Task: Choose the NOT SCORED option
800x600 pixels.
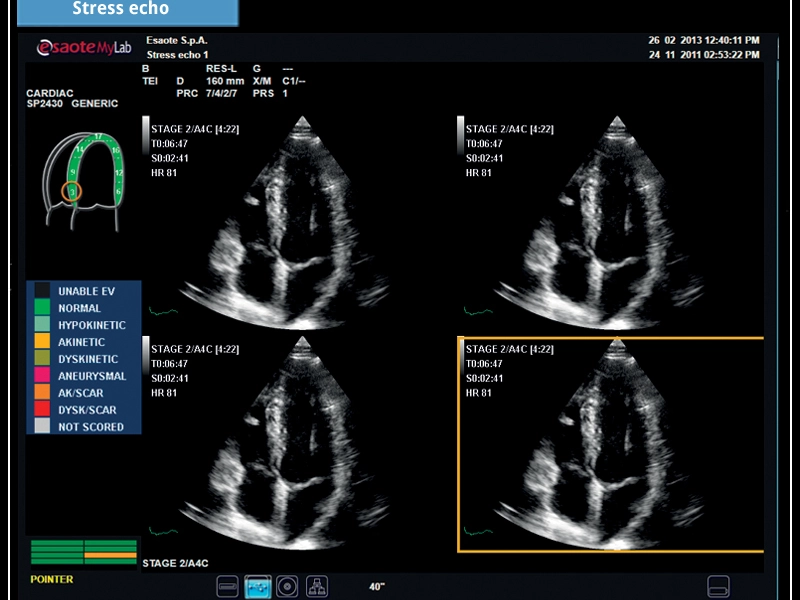Action: point(41,427)
